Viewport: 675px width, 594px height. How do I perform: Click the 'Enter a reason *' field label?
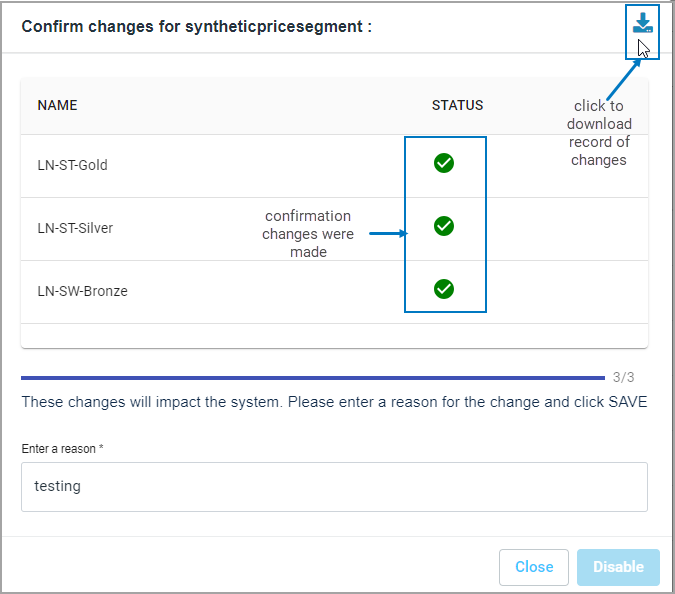(62, 449)
